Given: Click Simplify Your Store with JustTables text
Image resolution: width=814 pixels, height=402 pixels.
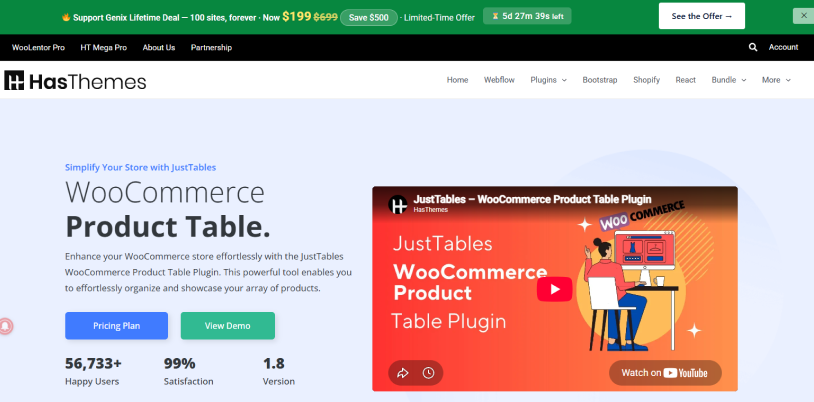Looking at the screenshot, I should (x=140, y=167).
